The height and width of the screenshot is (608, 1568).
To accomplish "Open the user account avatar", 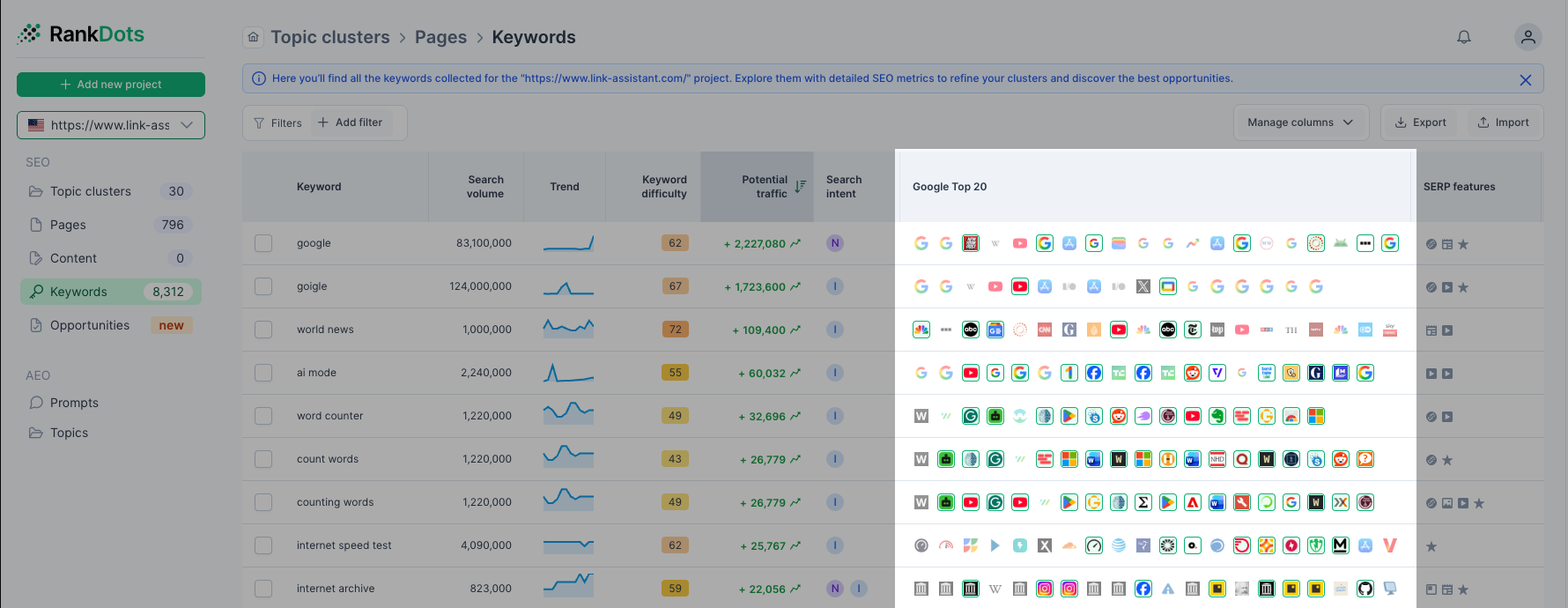I will (1528, 37).
